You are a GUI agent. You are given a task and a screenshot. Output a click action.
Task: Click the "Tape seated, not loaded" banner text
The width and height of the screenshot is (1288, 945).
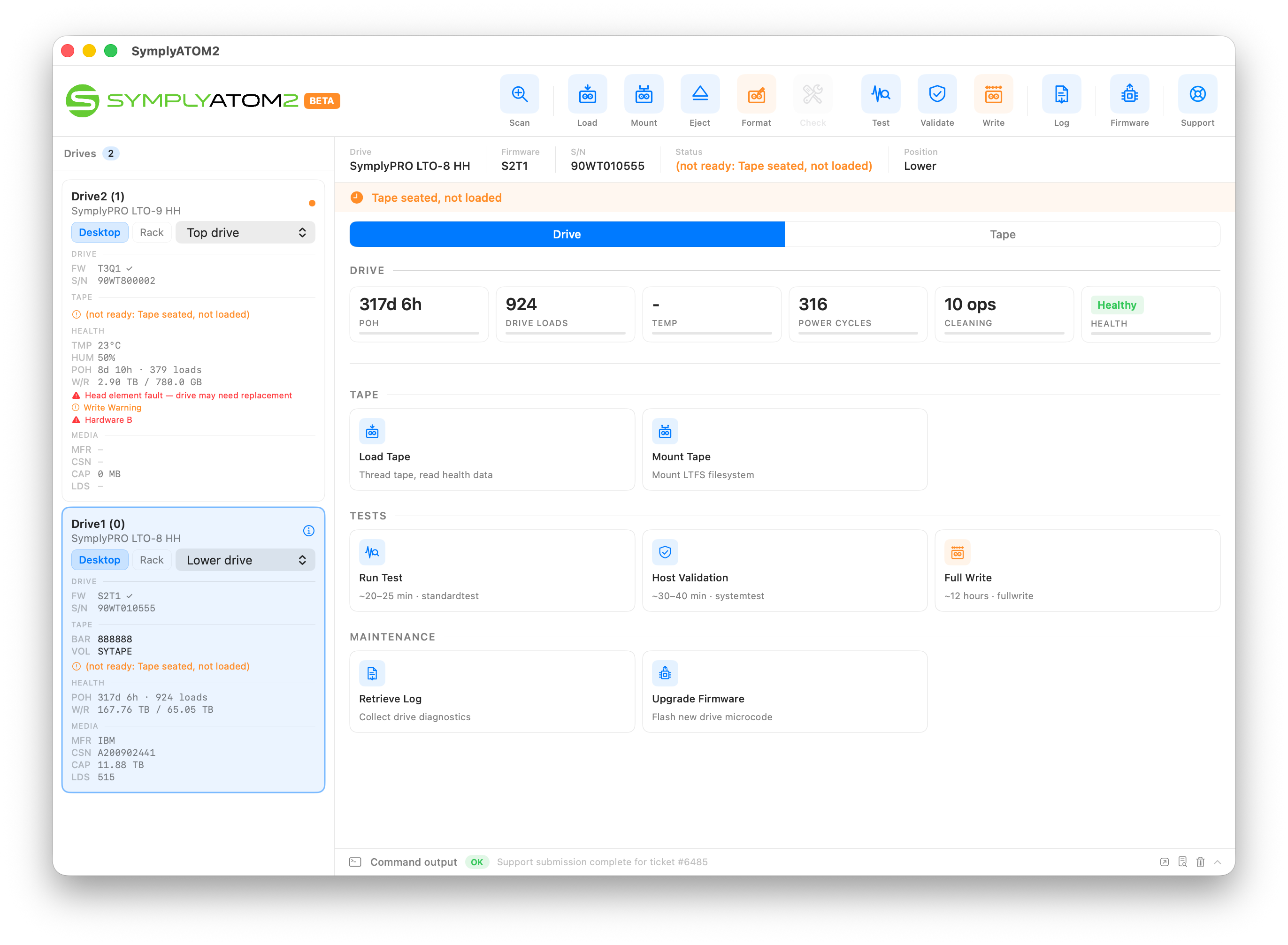pos(437,198)
